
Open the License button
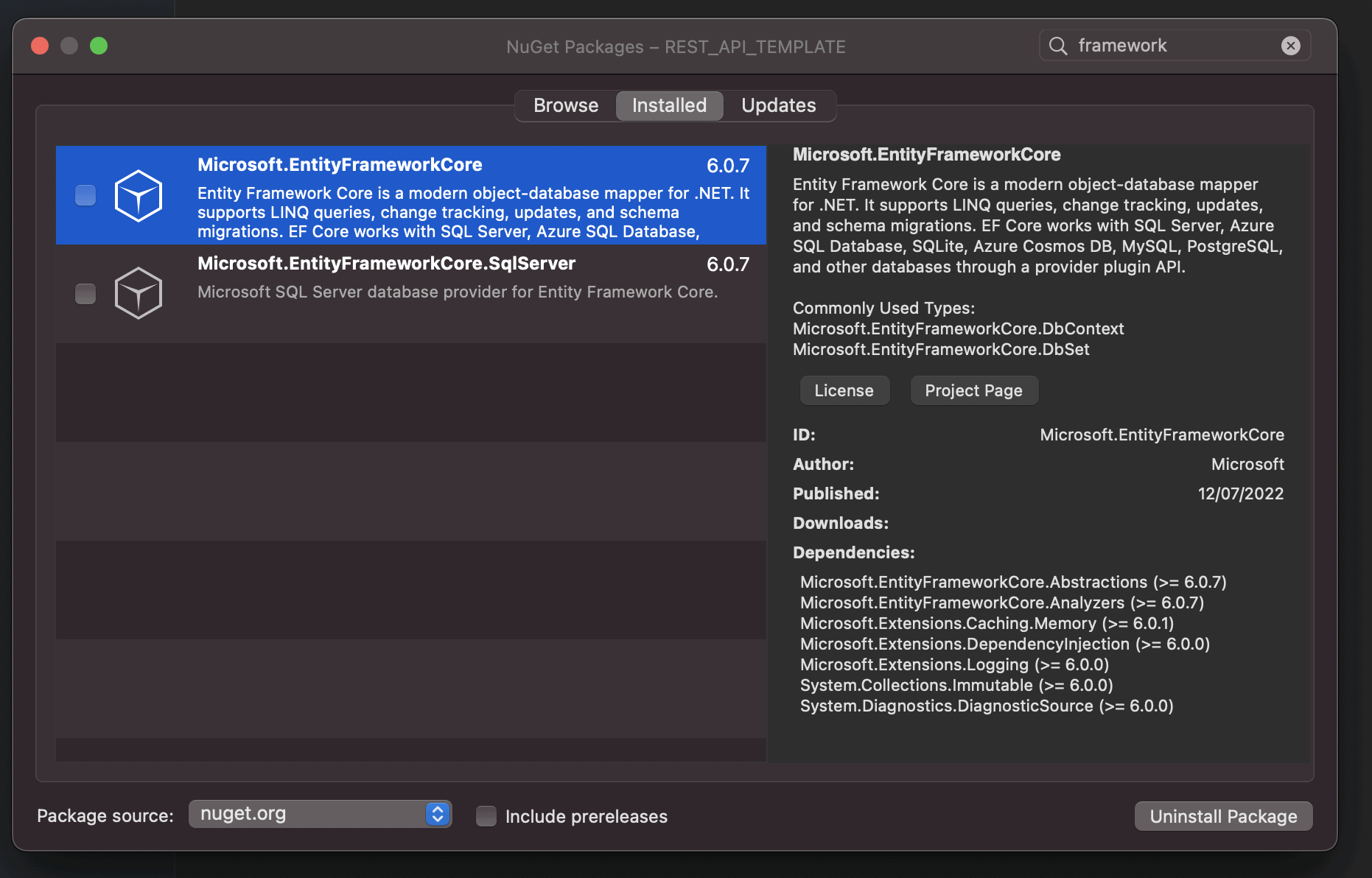pos(844,390)
